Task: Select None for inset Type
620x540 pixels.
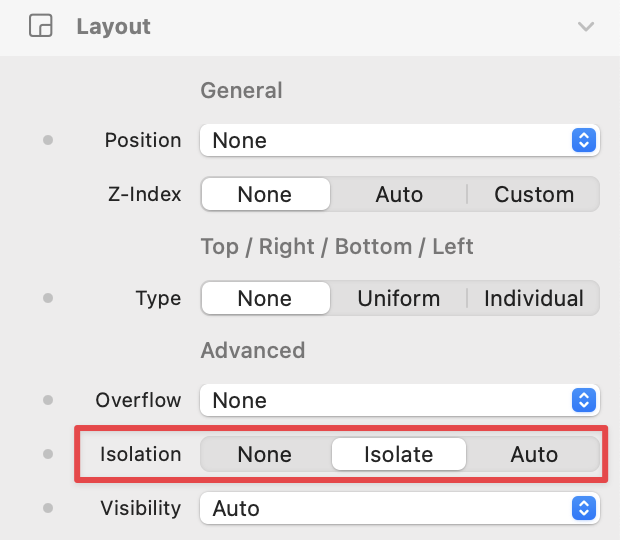Action: [x=265, y=299]
